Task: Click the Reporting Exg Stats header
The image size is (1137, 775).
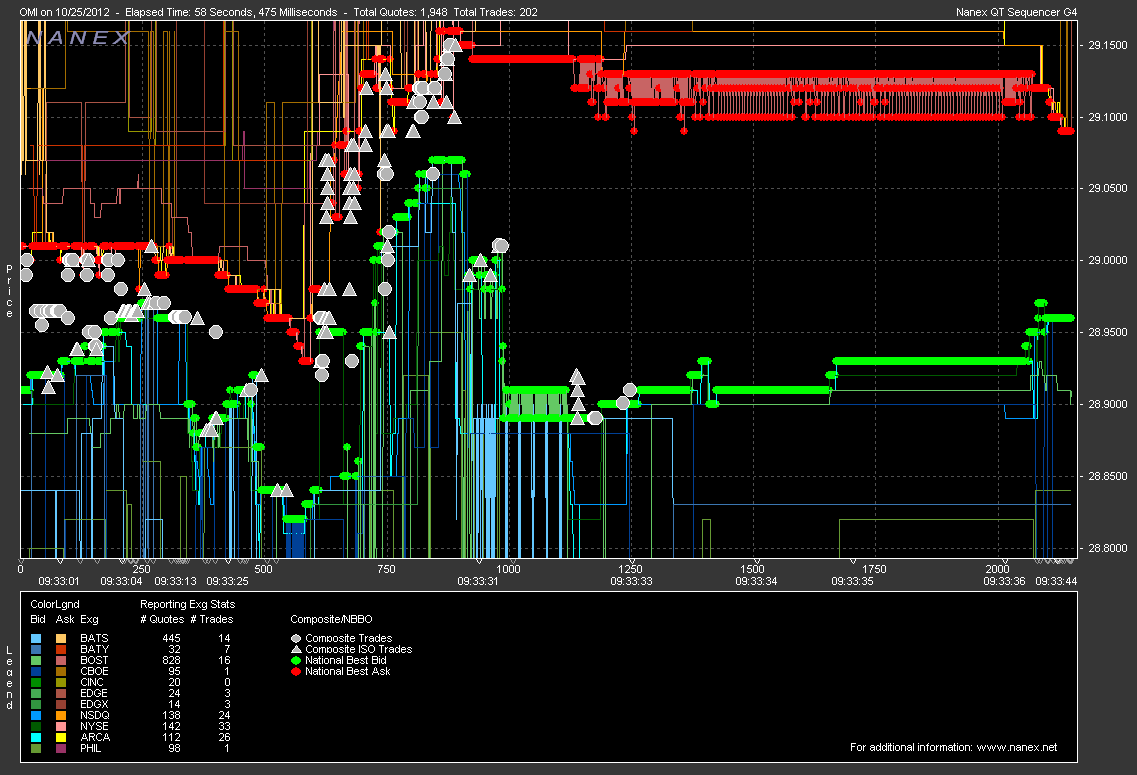Action: pyautogui.click(x=187, y=604)
